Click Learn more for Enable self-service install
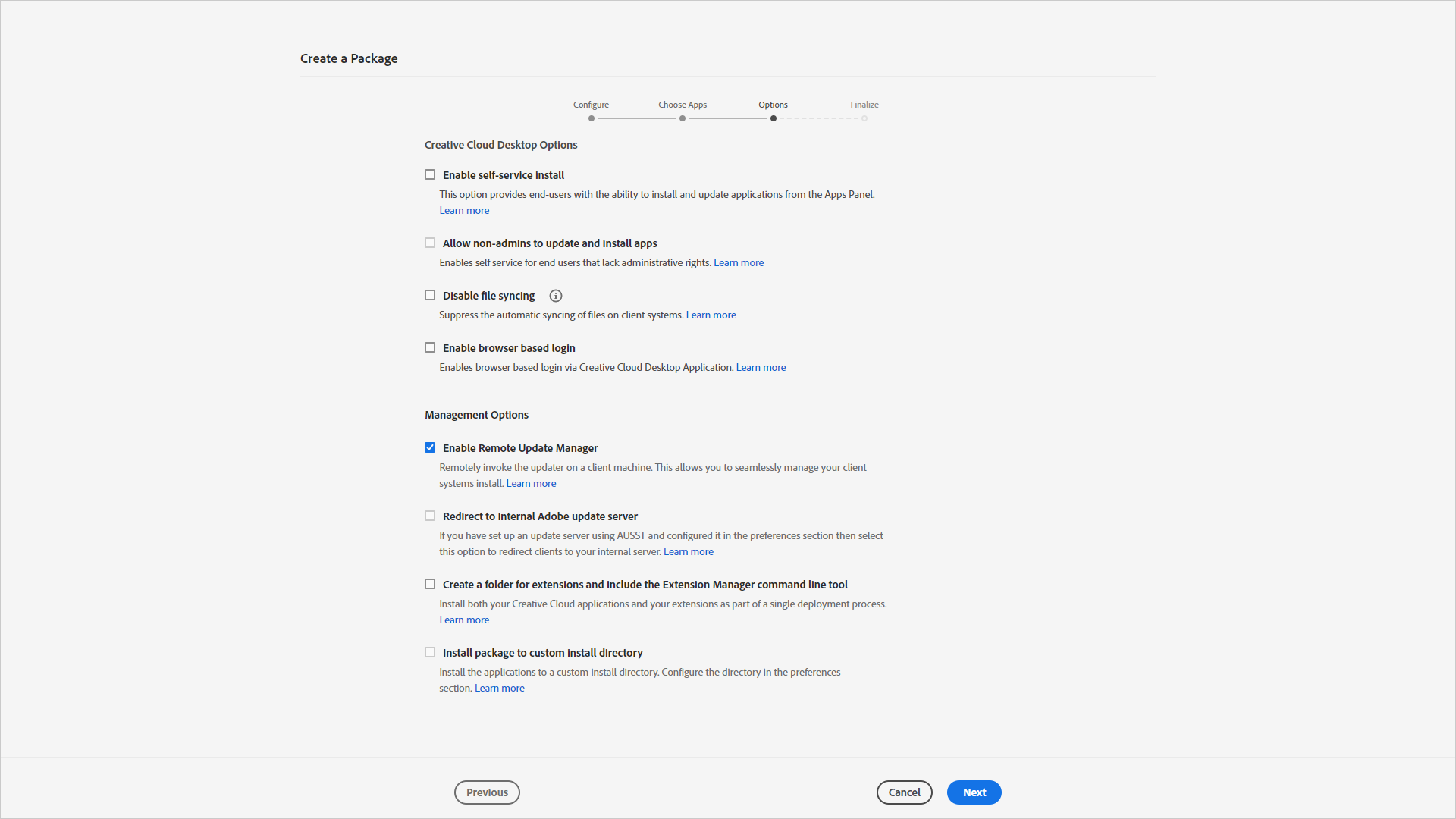The height and width of the screenshot is (819, 1456). (464, 210)
